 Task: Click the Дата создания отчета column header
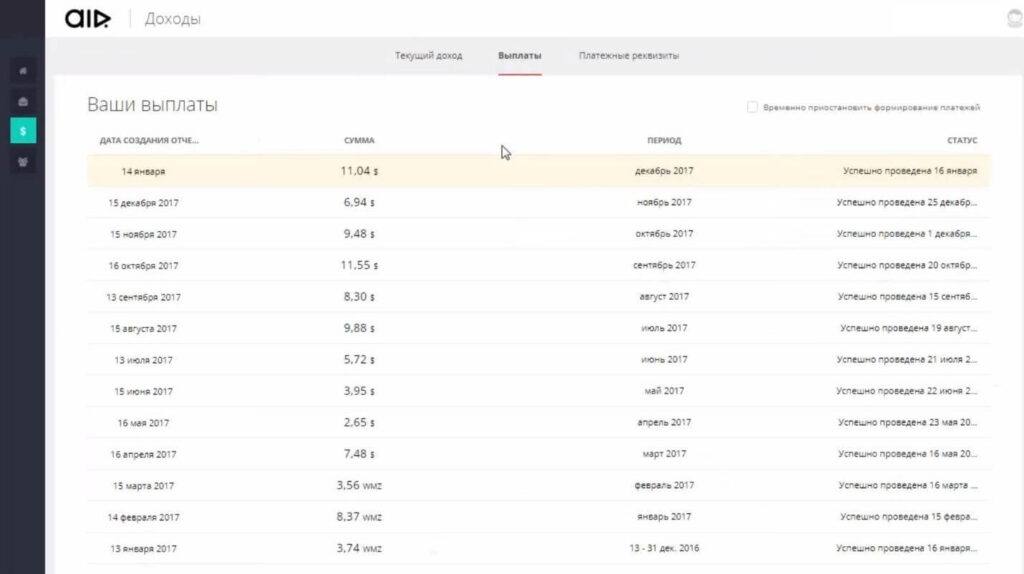click(x=149, y=141)
